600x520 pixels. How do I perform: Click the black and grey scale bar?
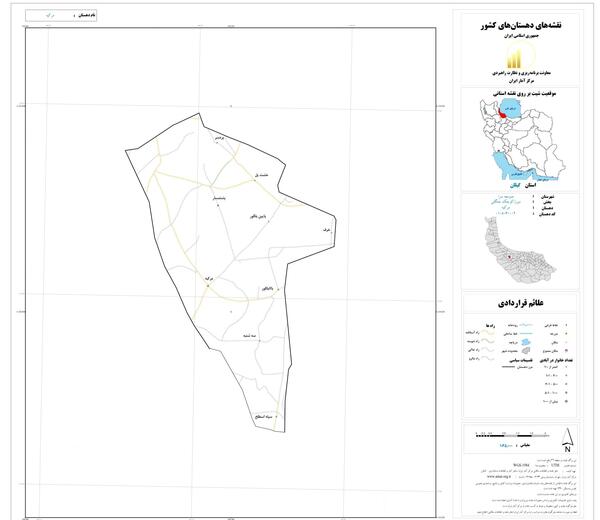[513, 435]
